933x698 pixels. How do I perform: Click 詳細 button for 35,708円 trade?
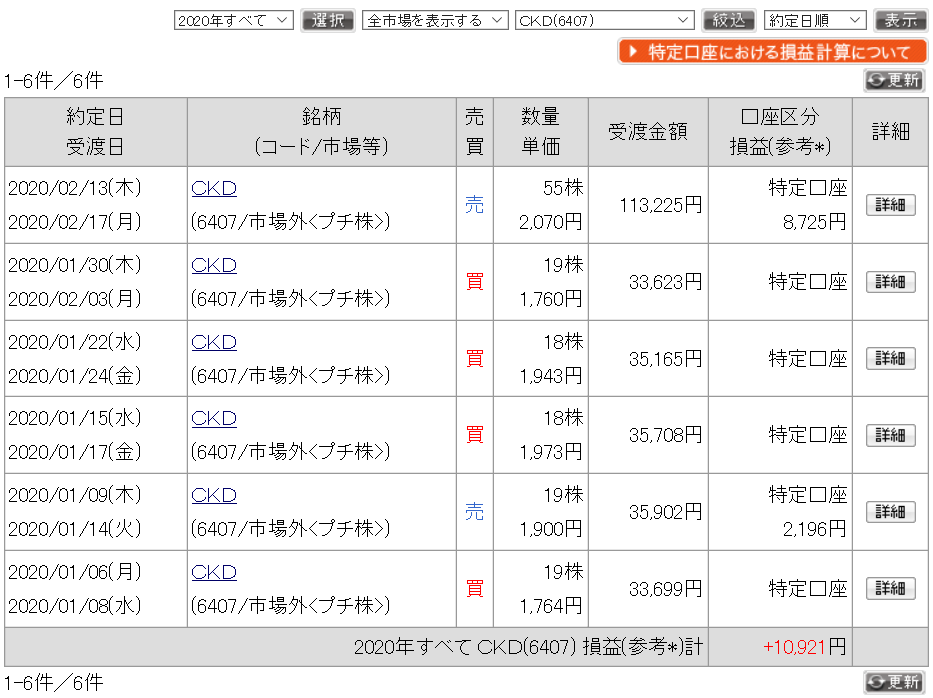click(x=890, y=435)
